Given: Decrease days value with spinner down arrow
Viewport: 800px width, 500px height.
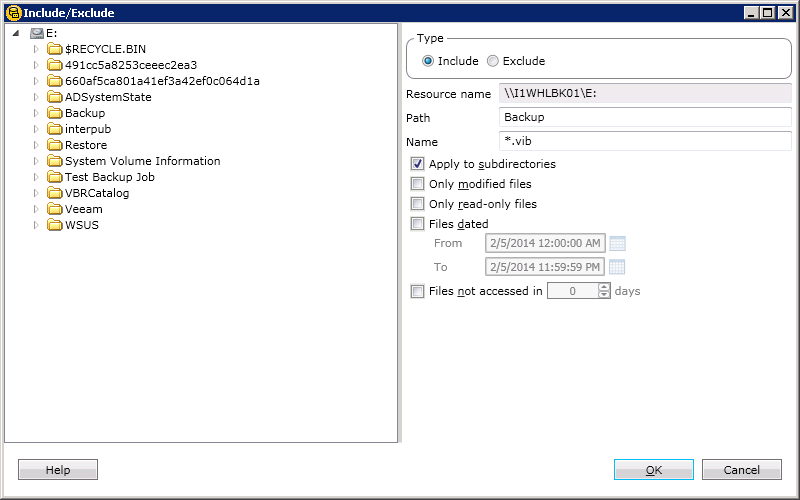Looking at the screenshot, I should pos(604,295).
